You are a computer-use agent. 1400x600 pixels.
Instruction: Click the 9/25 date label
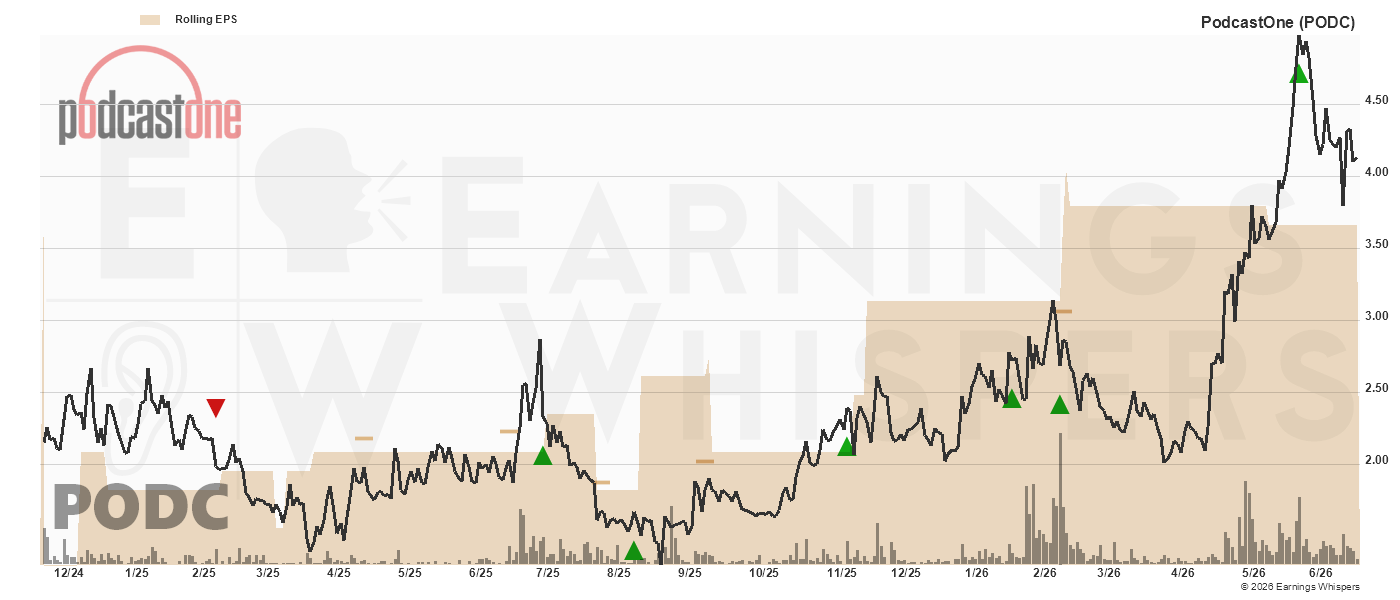(x=689, y=573)
